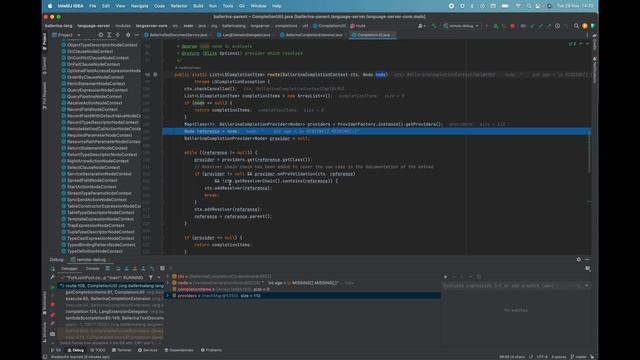Click the Step Out icon in debugger toolbar
The image size is (640, 360).
(x=143, y=269)
